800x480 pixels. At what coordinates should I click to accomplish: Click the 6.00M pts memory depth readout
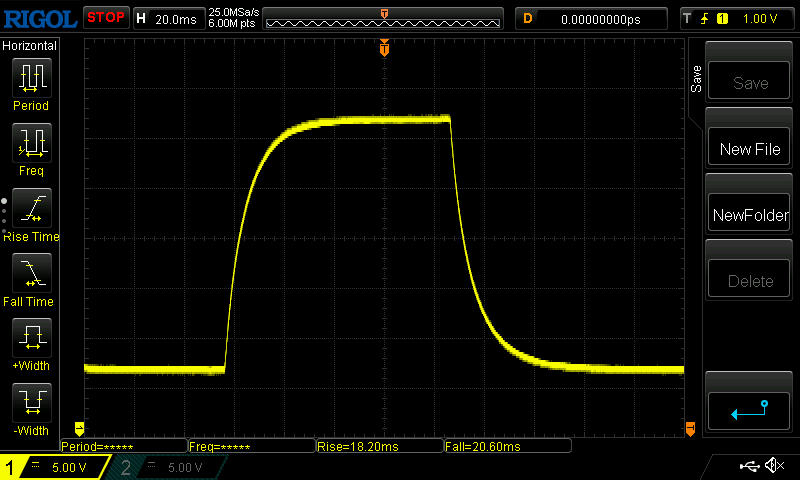pyautogui.click(x=231, y=23)
